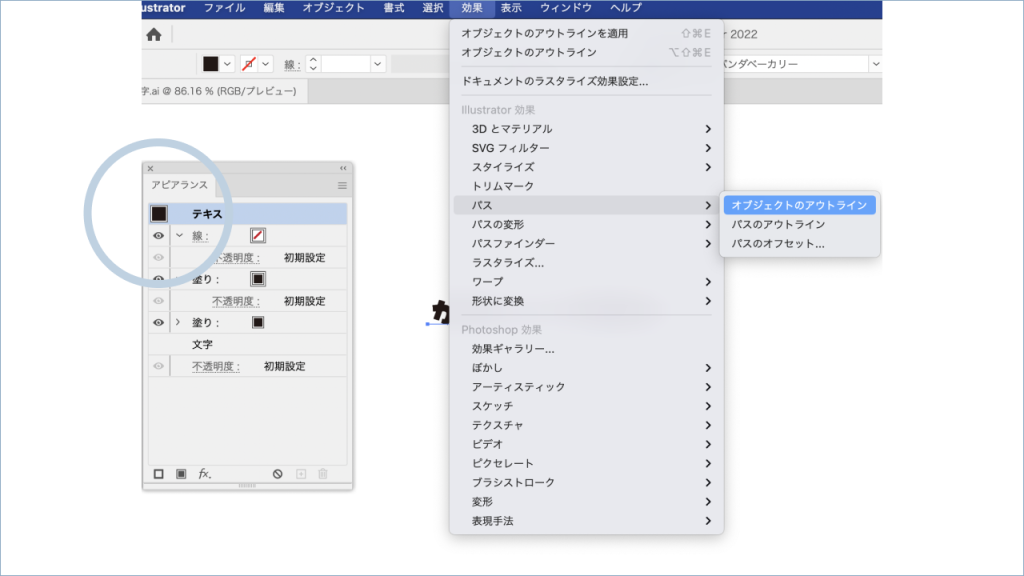The image size is (1024, 576).
Task: Open the オブジェクト menu
Action: click(334, 8)
